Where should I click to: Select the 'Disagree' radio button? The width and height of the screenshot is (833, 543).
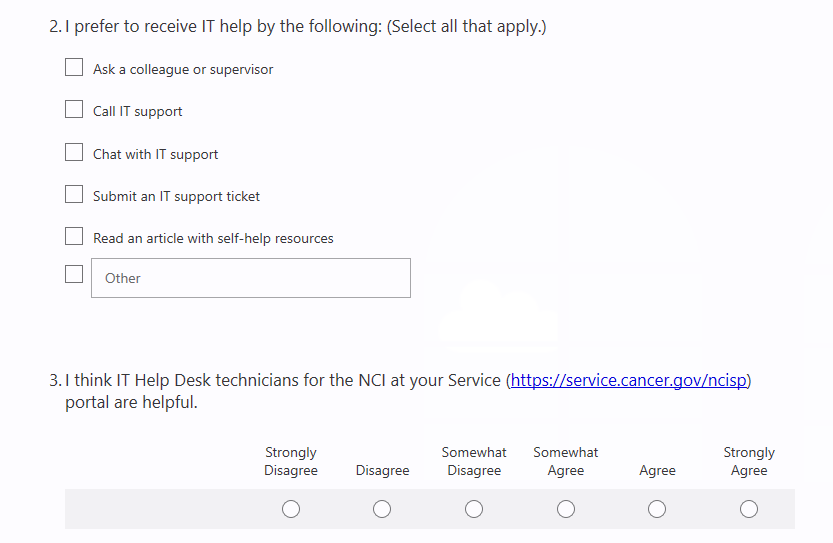pyautogui.click(x=382, y=509)
